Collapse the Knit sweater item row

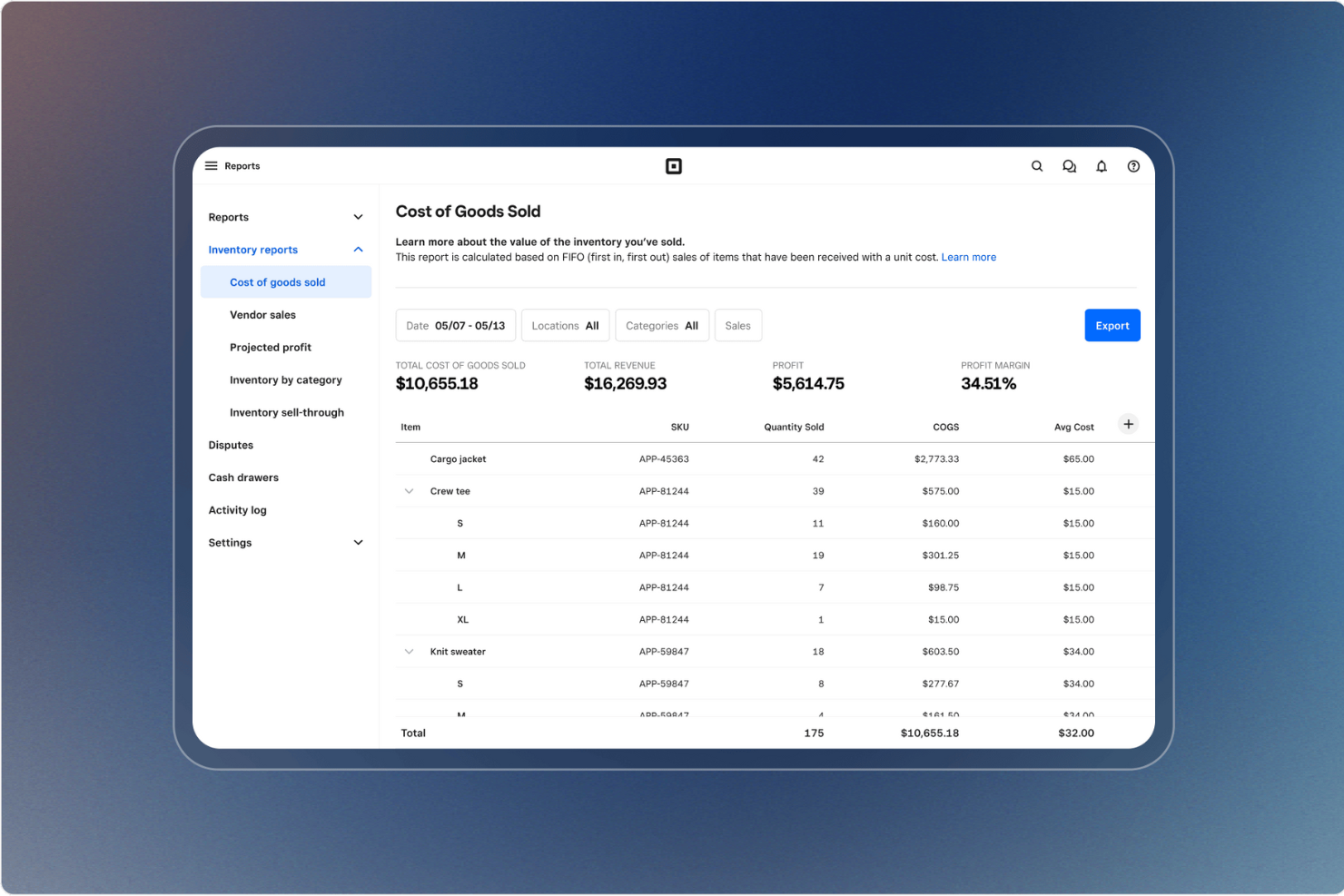point(409,651)
